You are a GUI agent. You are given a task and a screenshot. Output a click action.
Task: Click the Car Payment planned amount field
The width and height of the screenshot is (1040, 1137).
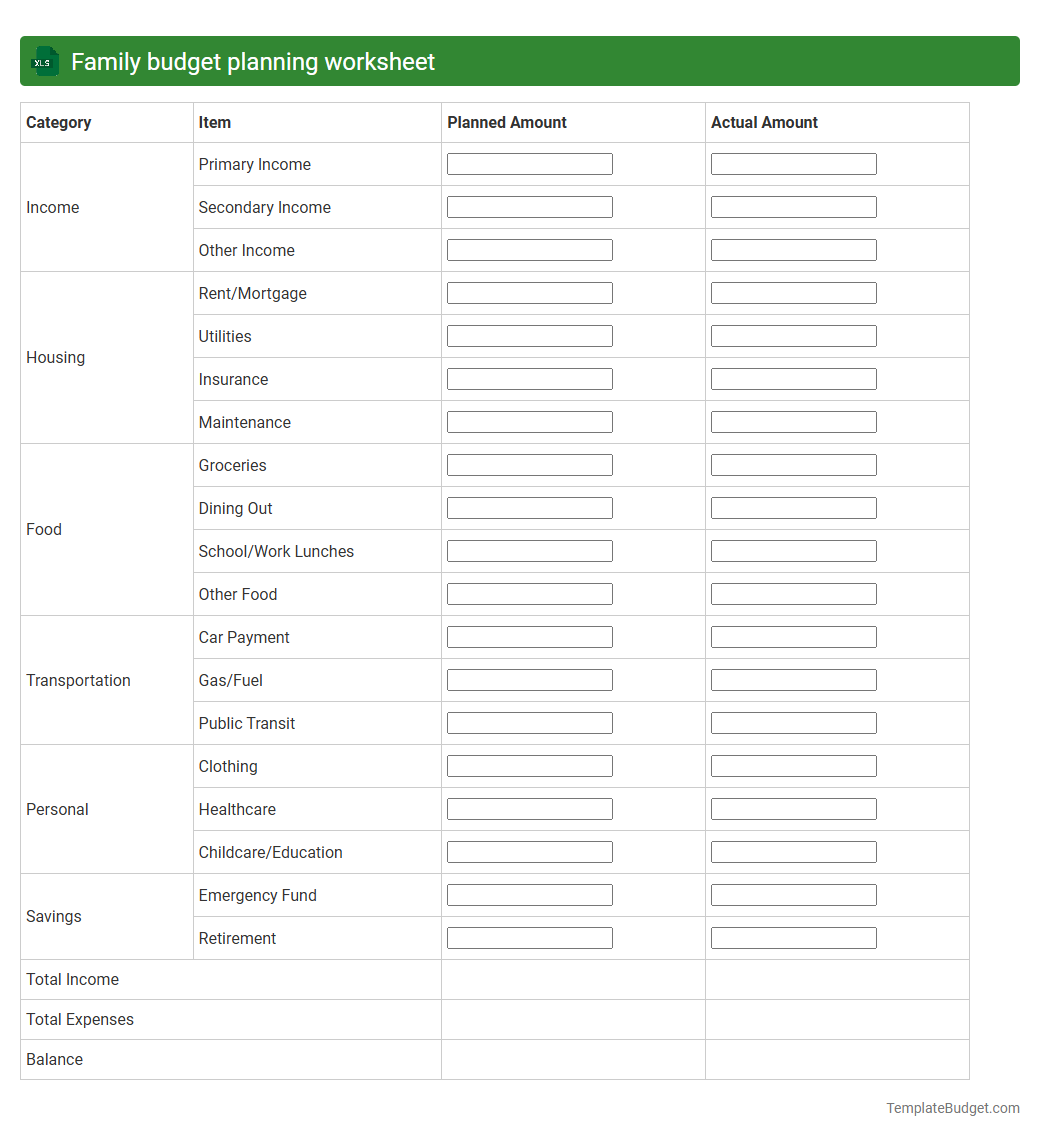[529, 636]
